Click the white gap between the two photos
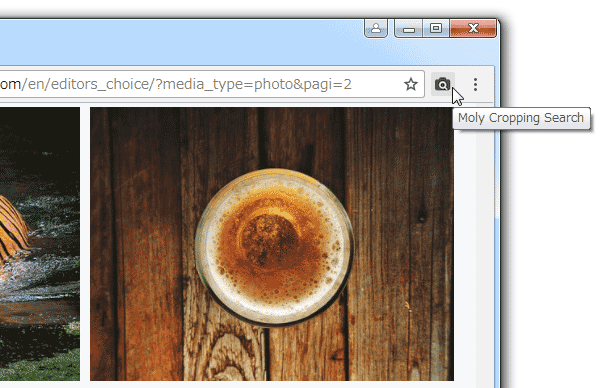Viewport: 600px width, 388px height. coord(85,244)
